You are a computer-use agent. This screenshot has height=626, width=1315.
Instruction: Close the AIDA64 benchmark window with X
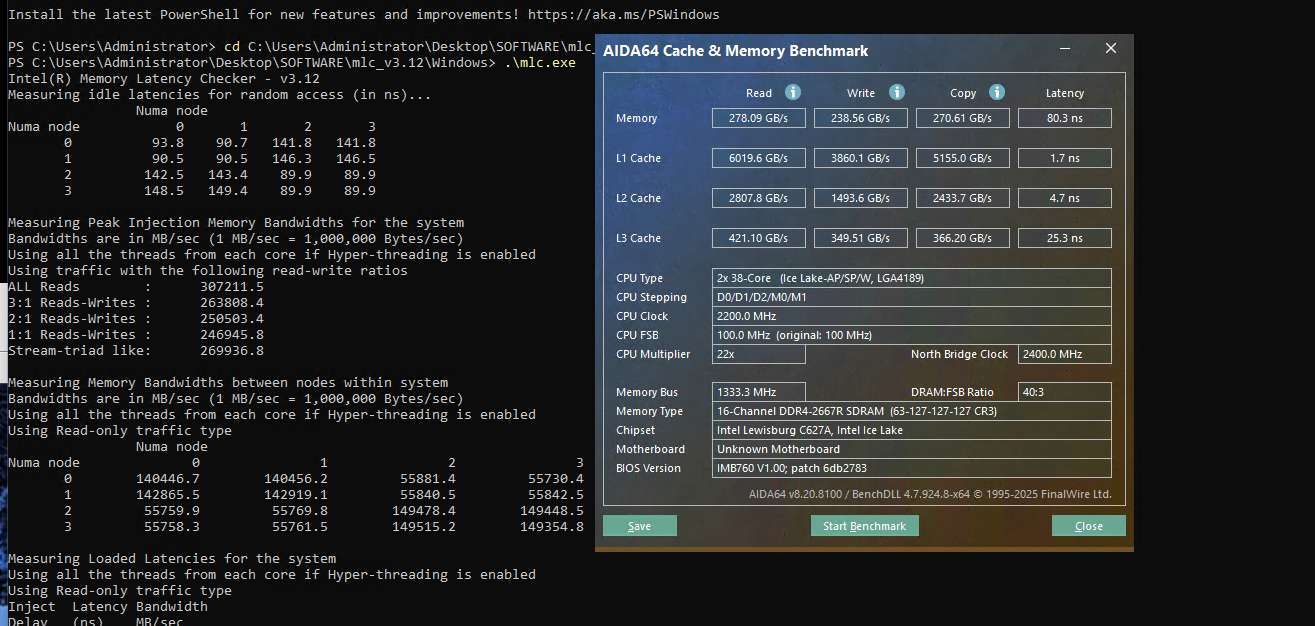point(1111,49)
